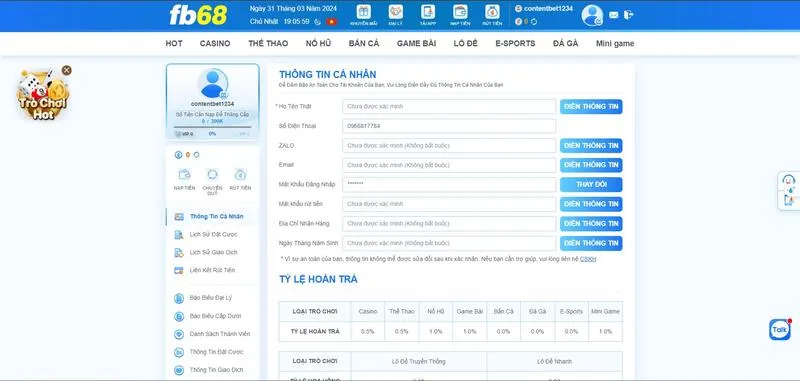Open the Rút Tiền icon in header
Screen dimensions: 800x381
[x=492, y=15]
